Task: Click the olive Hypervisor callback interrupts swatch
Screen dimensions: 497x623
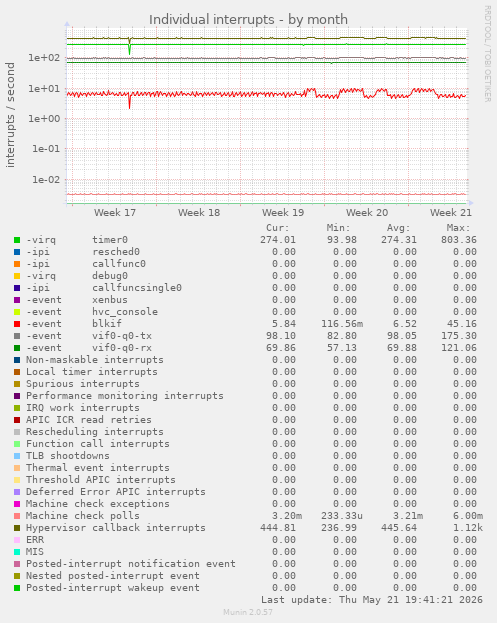Action: pos(17,528)
